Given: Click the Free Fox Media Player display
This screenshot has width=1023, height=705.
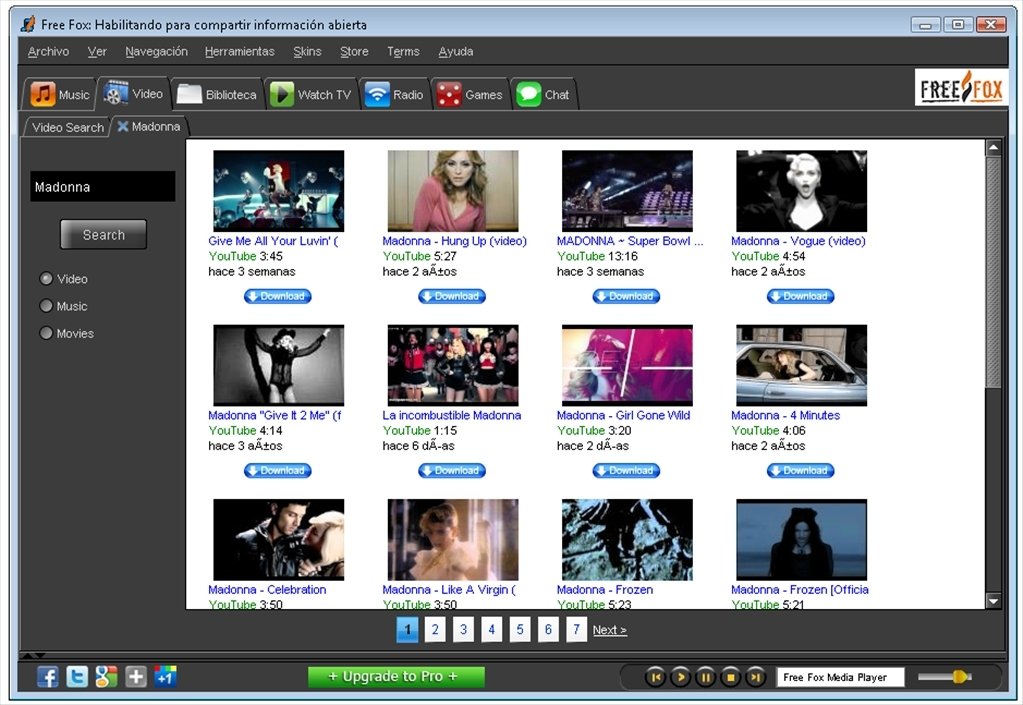Looking at the screenshot, I should (840, 677).
